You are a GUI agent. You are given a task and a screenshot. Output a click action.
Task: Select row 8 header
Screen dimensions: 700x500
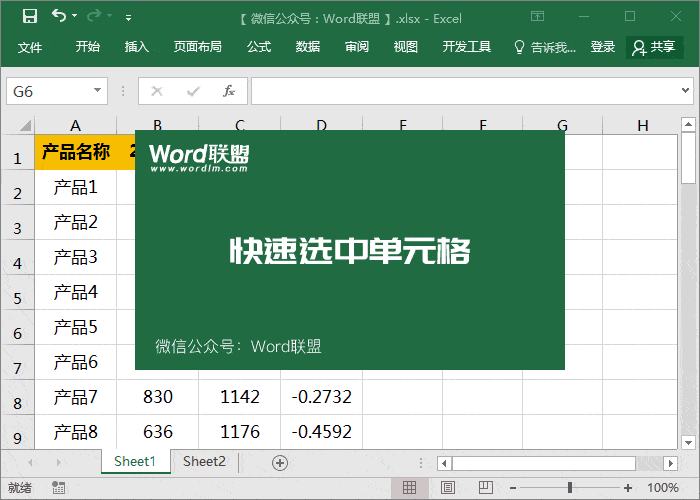click(17, 397)
